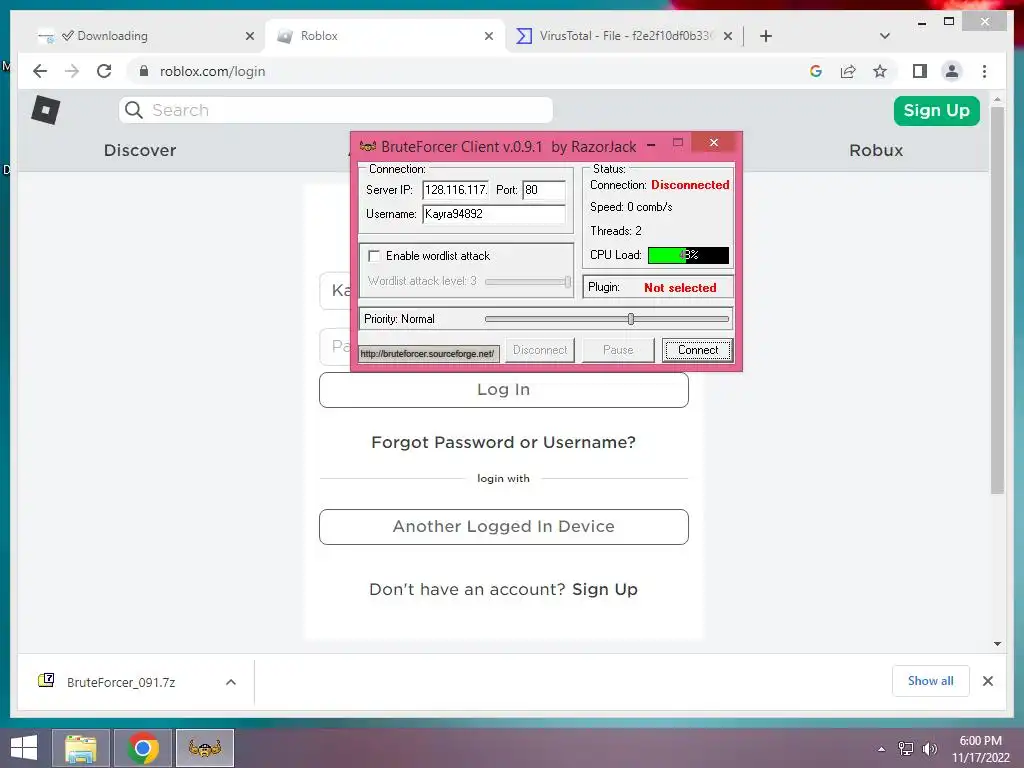Click the BruteForcer Username input field

(494, 214)
